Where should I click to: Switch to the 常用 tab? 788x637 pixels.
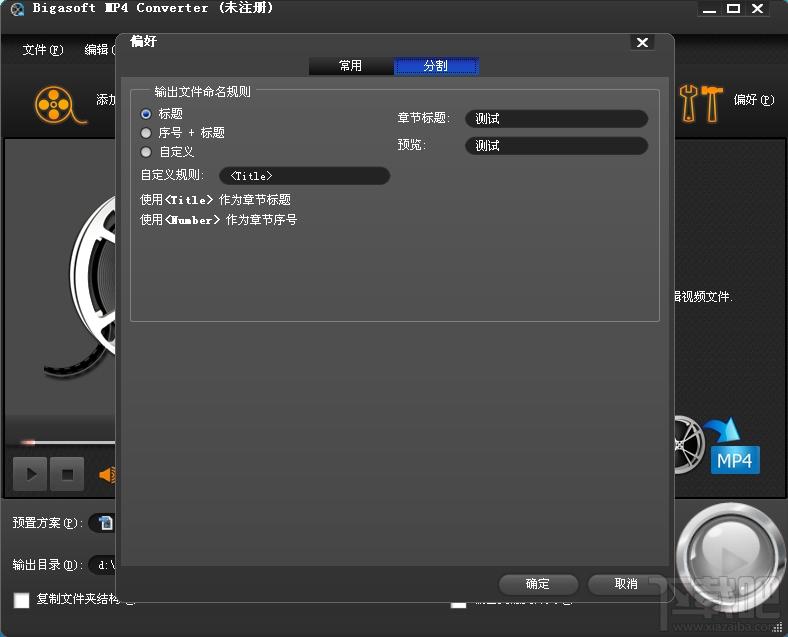(351, 66)
